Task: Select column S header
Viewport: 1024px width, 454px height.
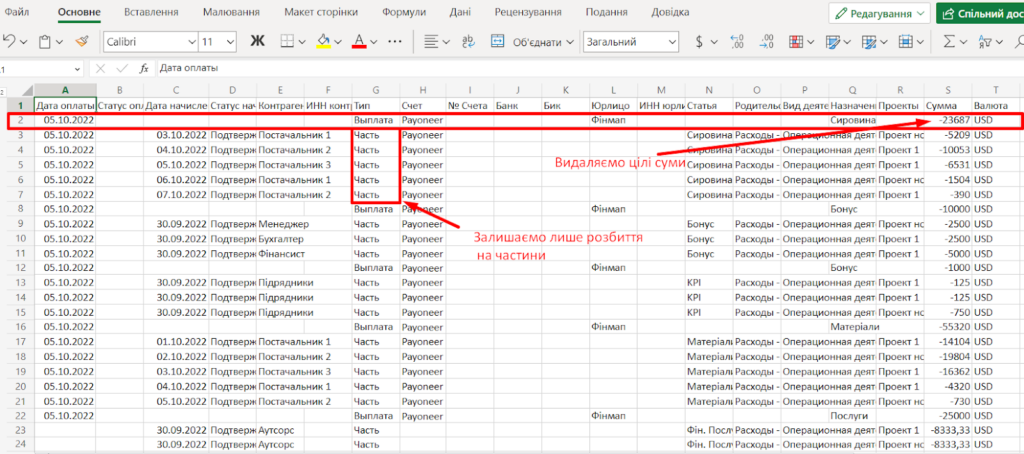Action: click(948, 90)
